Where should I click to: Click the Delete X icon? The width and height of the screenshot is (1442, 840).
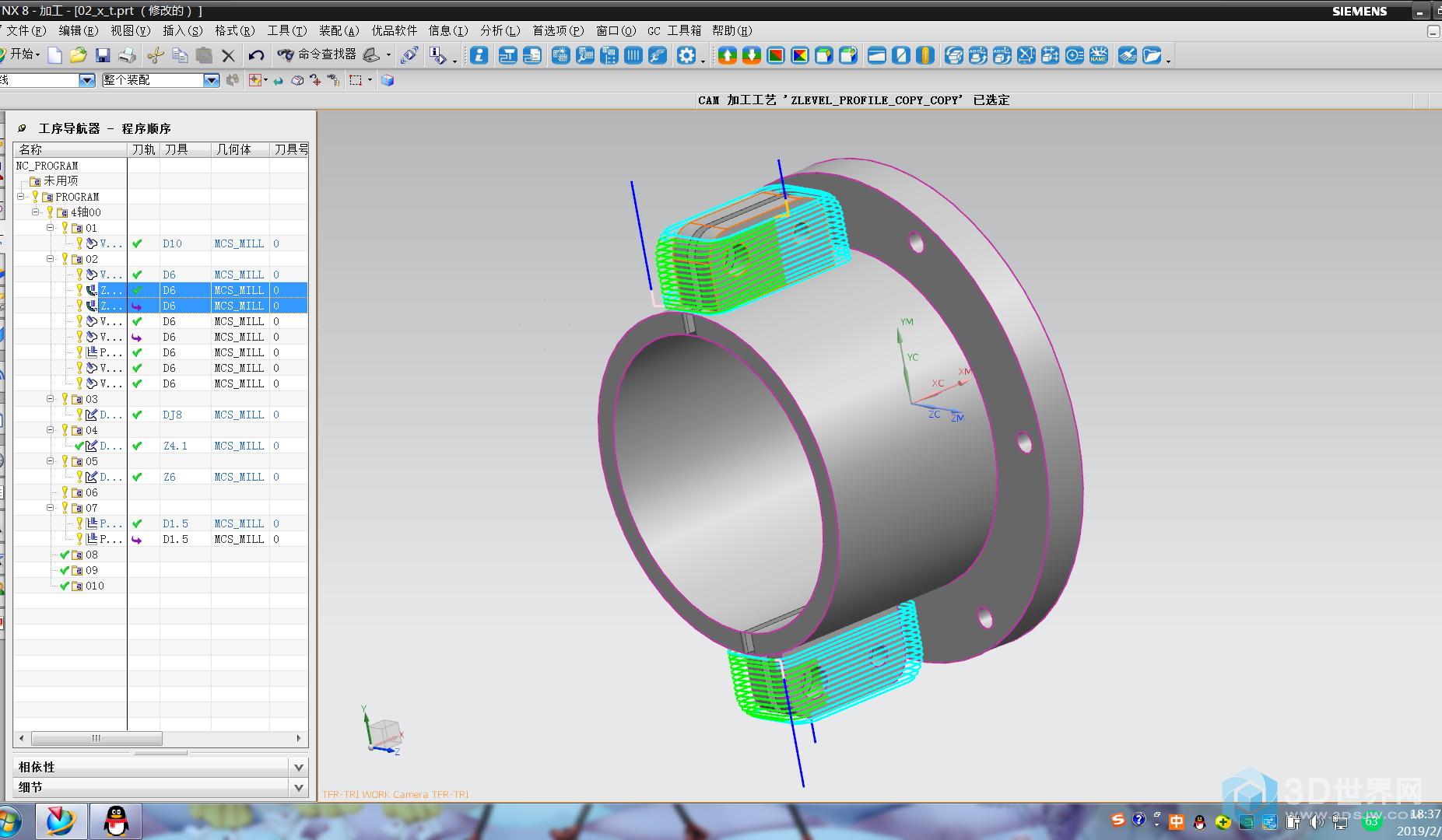point(228,55)
